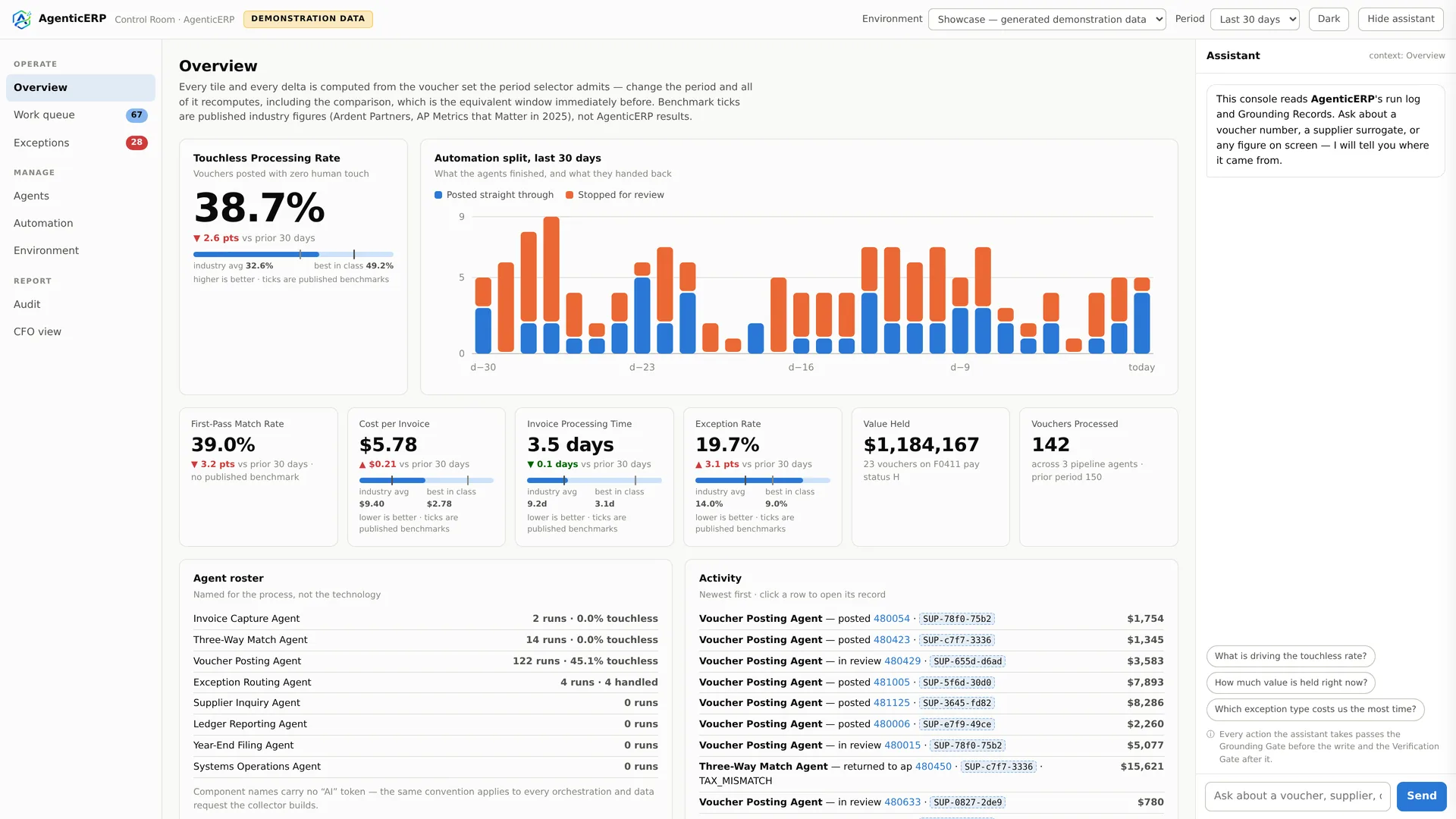1456x819 pixels.
Task: Click the DEMONSTRATION DATA badge
Action: point(308,19)
